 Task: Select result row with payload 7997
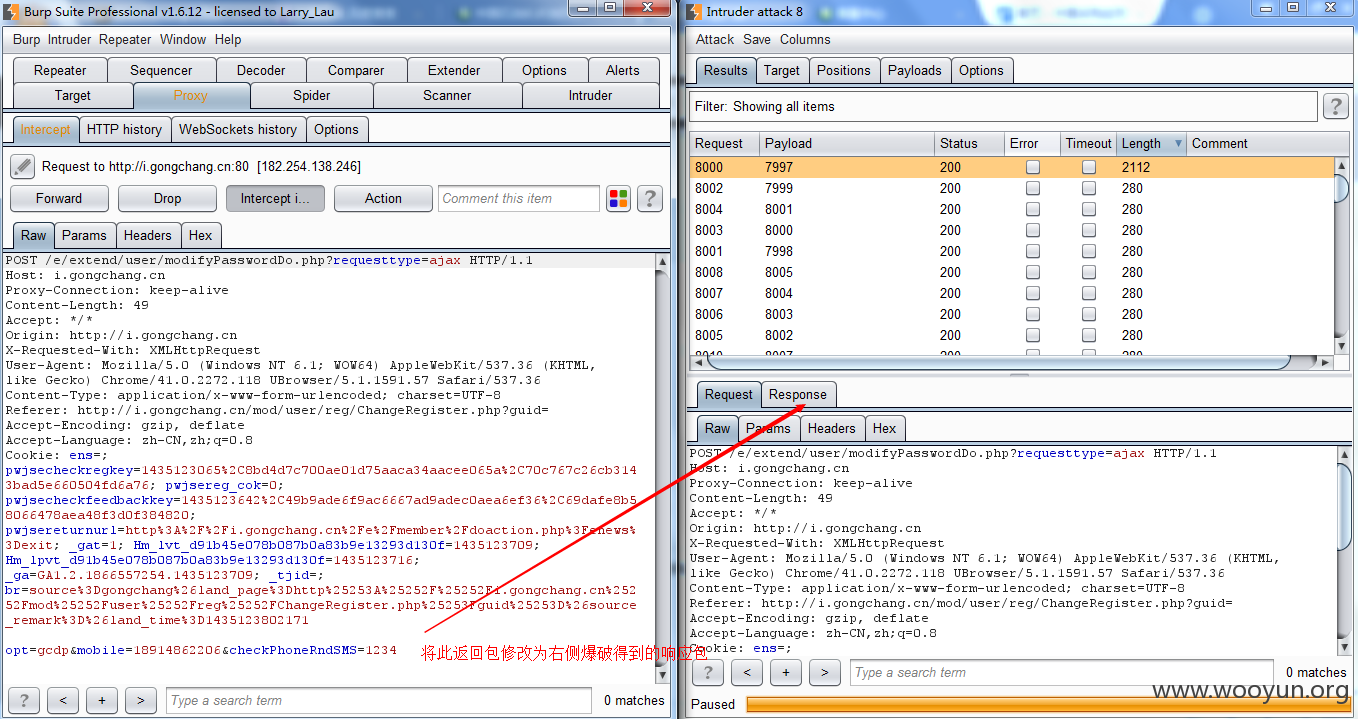point(1011,168)
